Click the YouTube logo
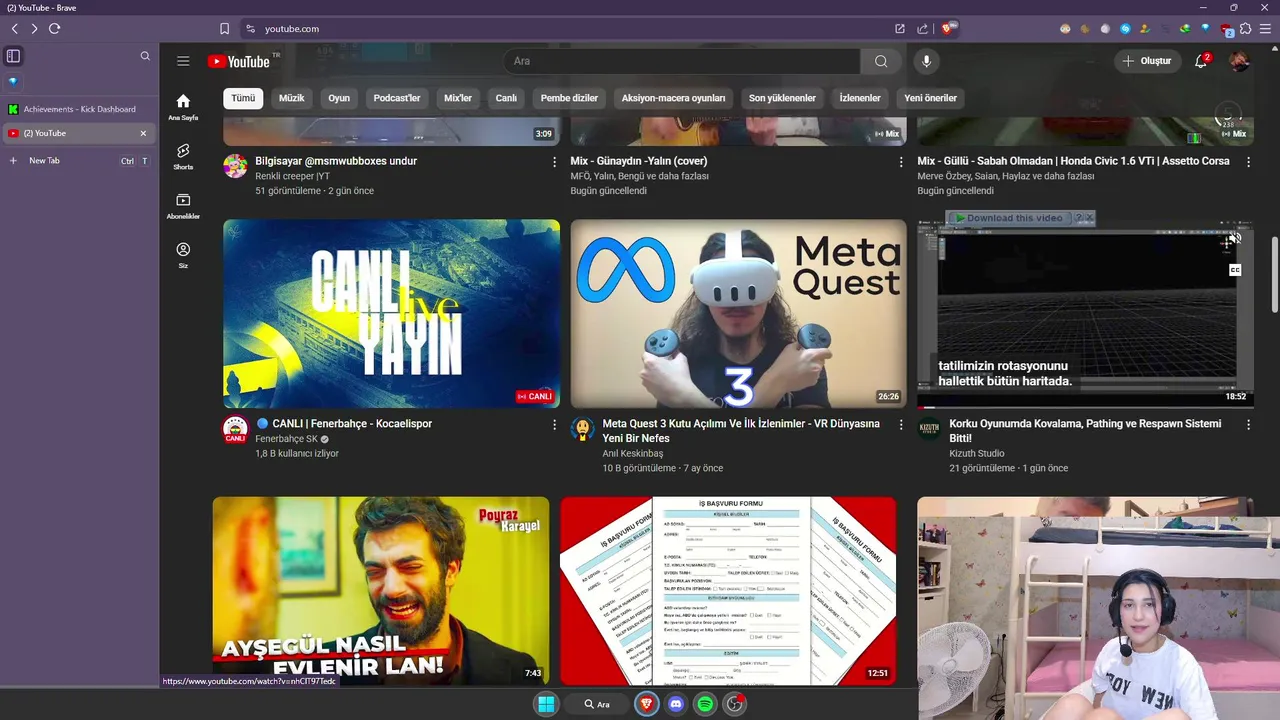This screenshot has width=1280, height=720. pyautogui.click(x=239, y=61)
